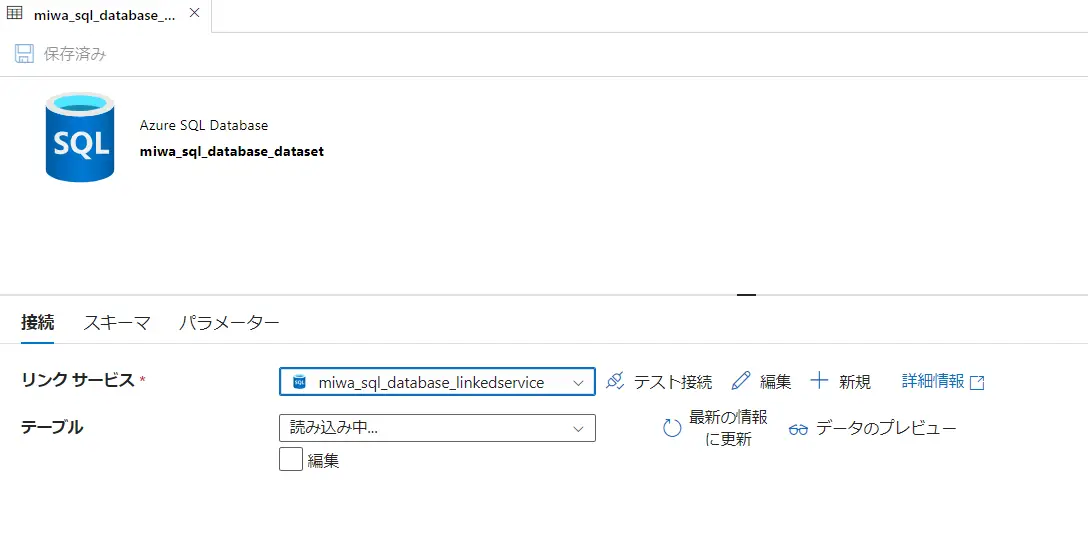The image size is (1088, 540).
Task: Click the pencil icon next to 編集
Action: (x=741, y=380)
